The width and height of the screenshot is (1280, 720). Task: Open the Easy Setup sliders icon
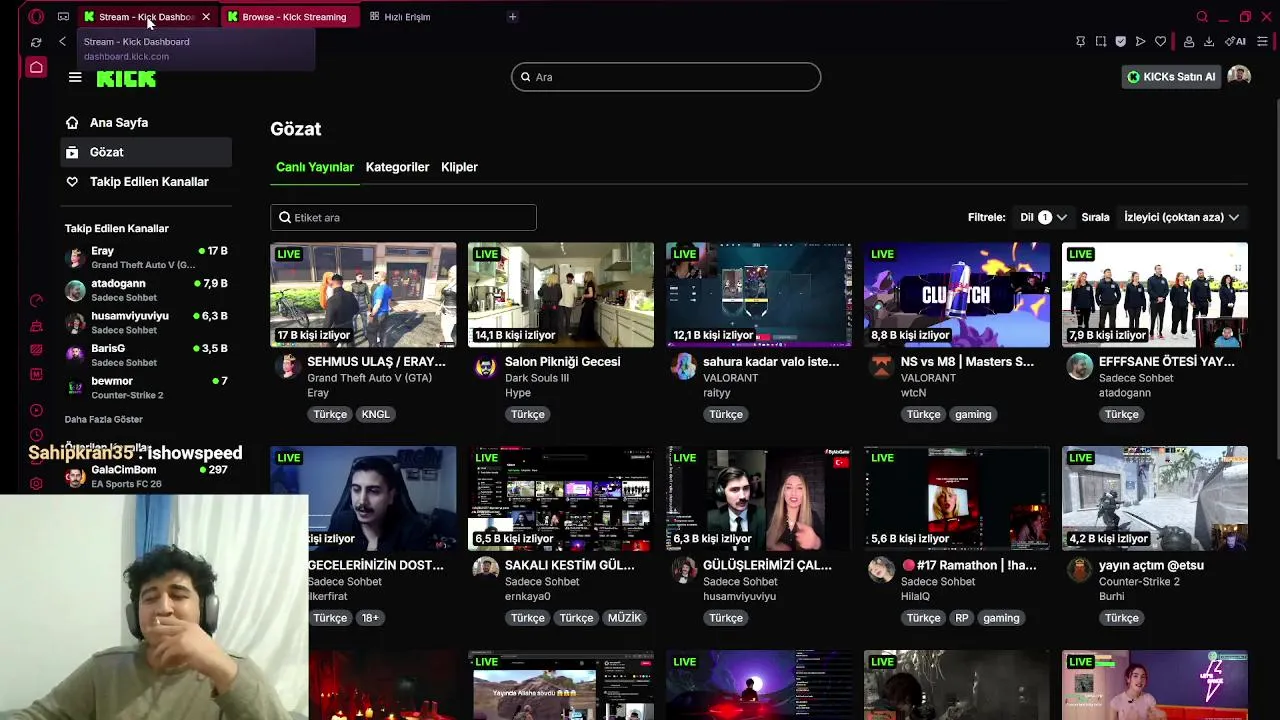[x=1262, y=42]
